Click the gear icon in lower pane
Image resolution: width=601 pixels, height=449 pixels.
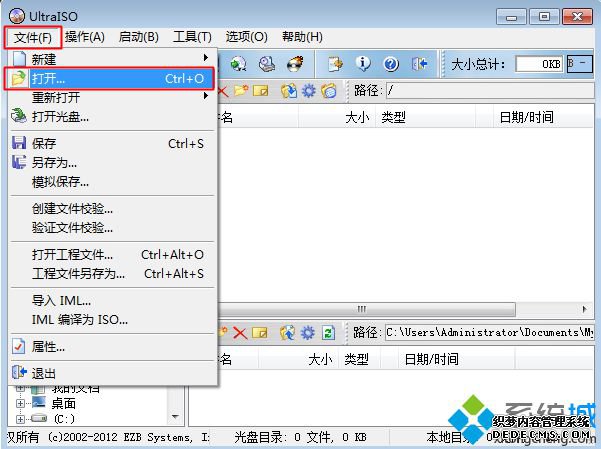tap(308, 333)
